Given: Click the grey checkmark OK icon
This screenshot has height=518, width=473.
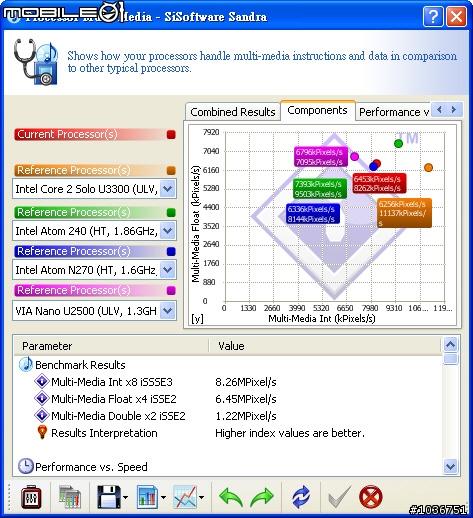Looking at the screenshot, I should coord(340,497).
